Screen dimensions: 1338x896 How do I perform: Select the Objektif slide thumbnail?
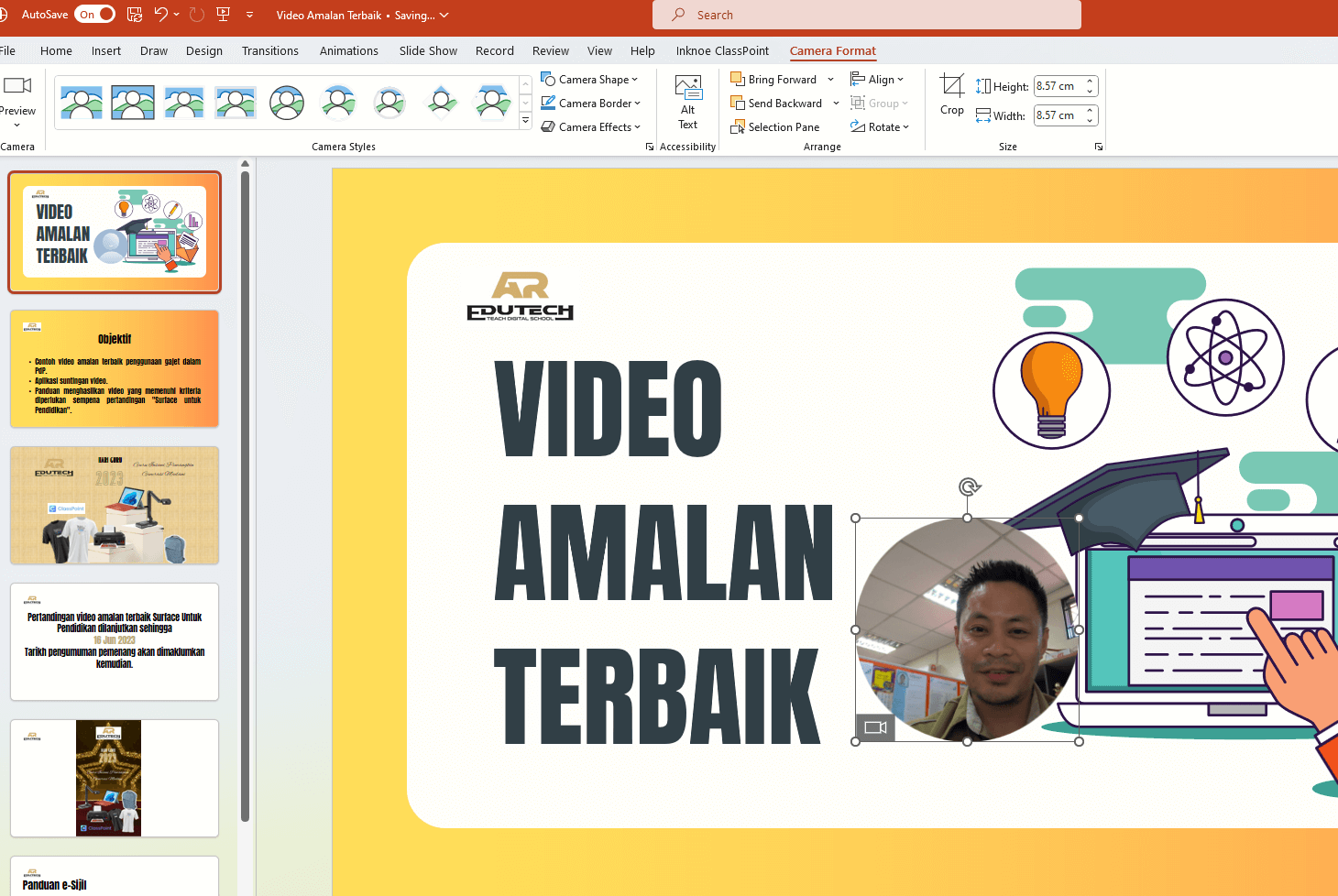114,368
